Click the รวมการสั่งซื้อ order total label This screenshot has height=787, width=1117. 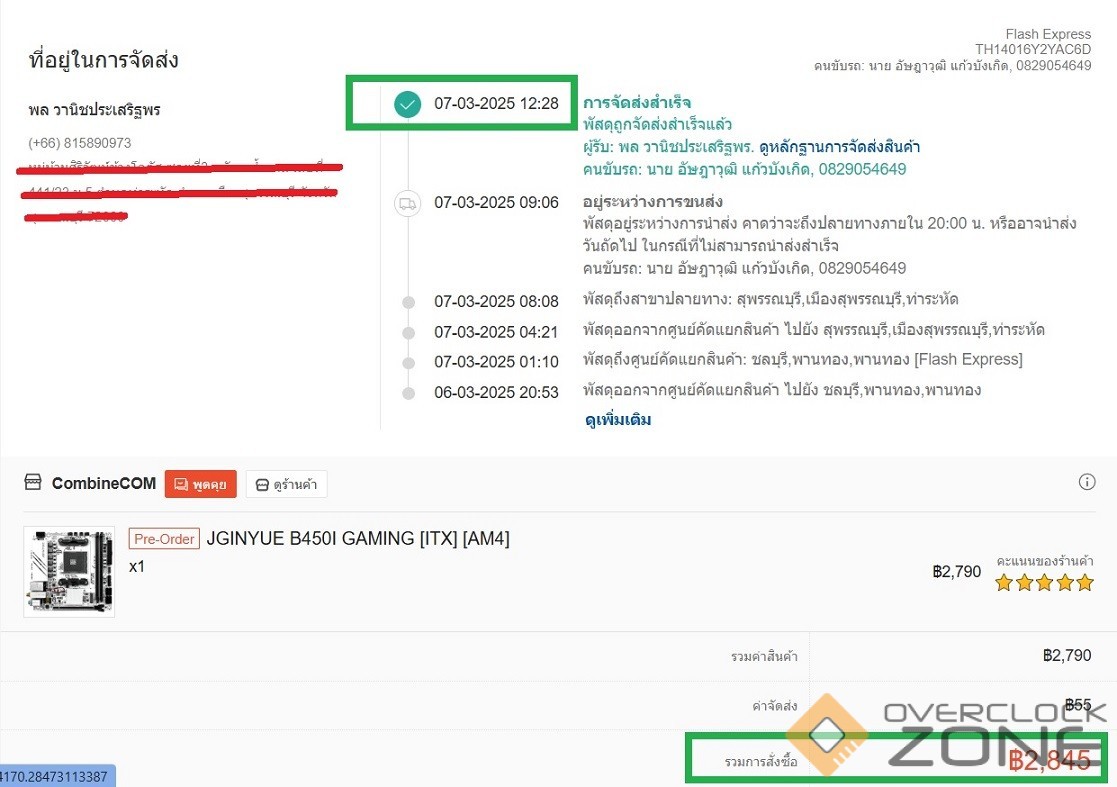761,761
